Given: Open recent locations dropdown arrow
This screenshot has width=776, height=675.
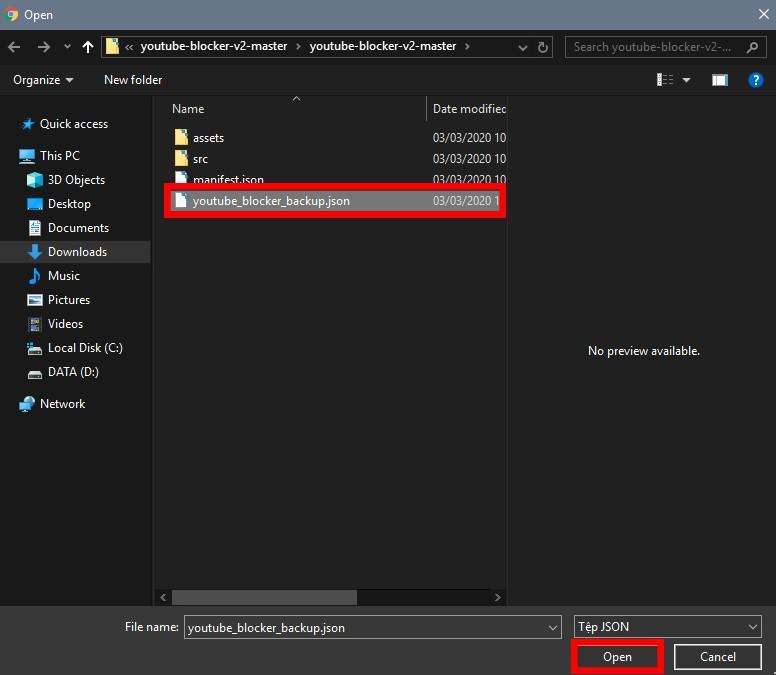Looking at the screenshot, I should pyautogui.click(x=67, y=47).
